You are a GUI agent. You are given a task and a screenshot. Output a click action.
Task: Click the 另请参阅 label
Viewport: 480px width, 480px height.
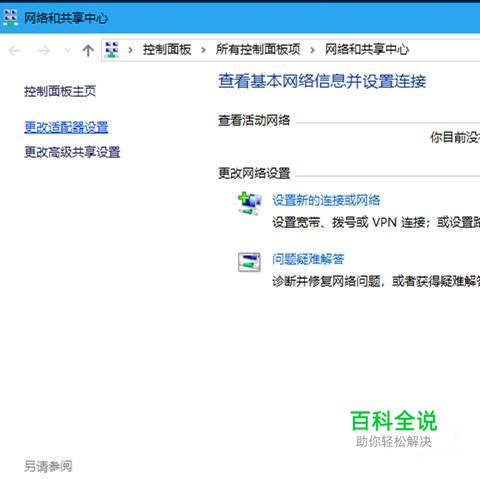pos(48,466)
